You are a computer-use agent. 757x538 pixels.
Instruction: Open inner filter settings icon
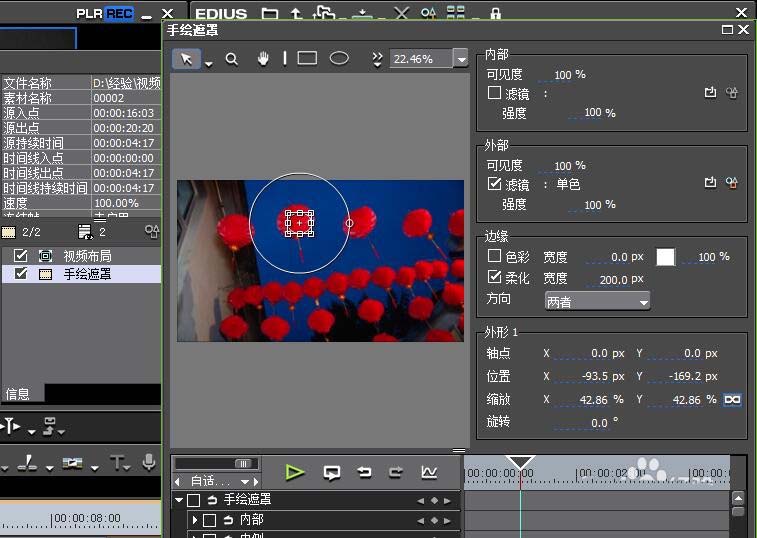pyautogui.click(x=732, y=92)
